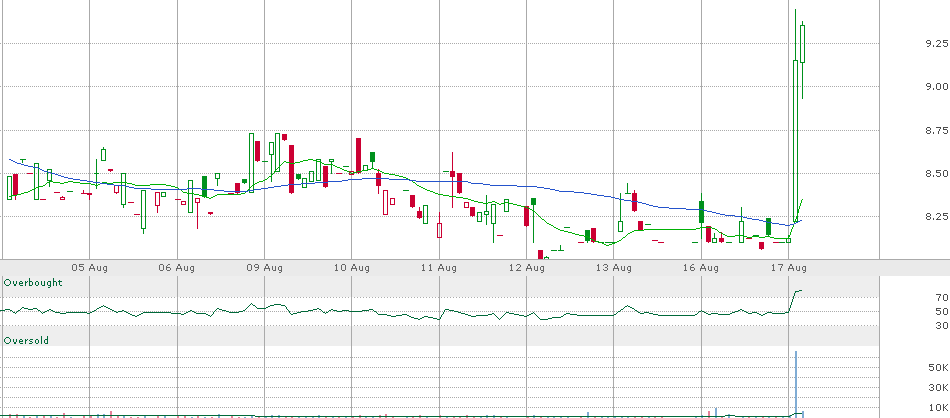Click the 11 Aug date label

click(439, 267)
